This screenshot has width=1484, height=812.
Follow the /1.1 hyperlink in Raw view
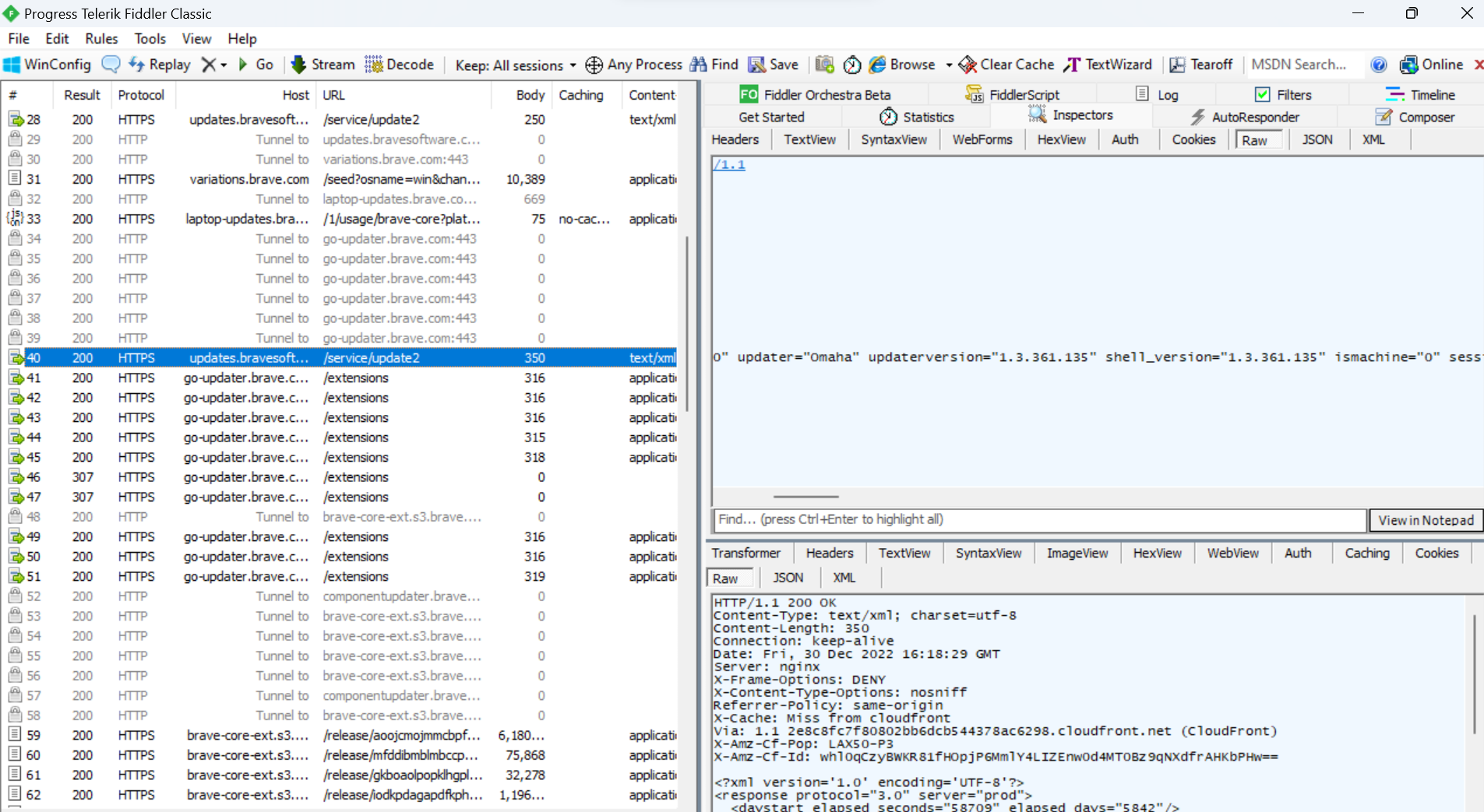[728, 164]
